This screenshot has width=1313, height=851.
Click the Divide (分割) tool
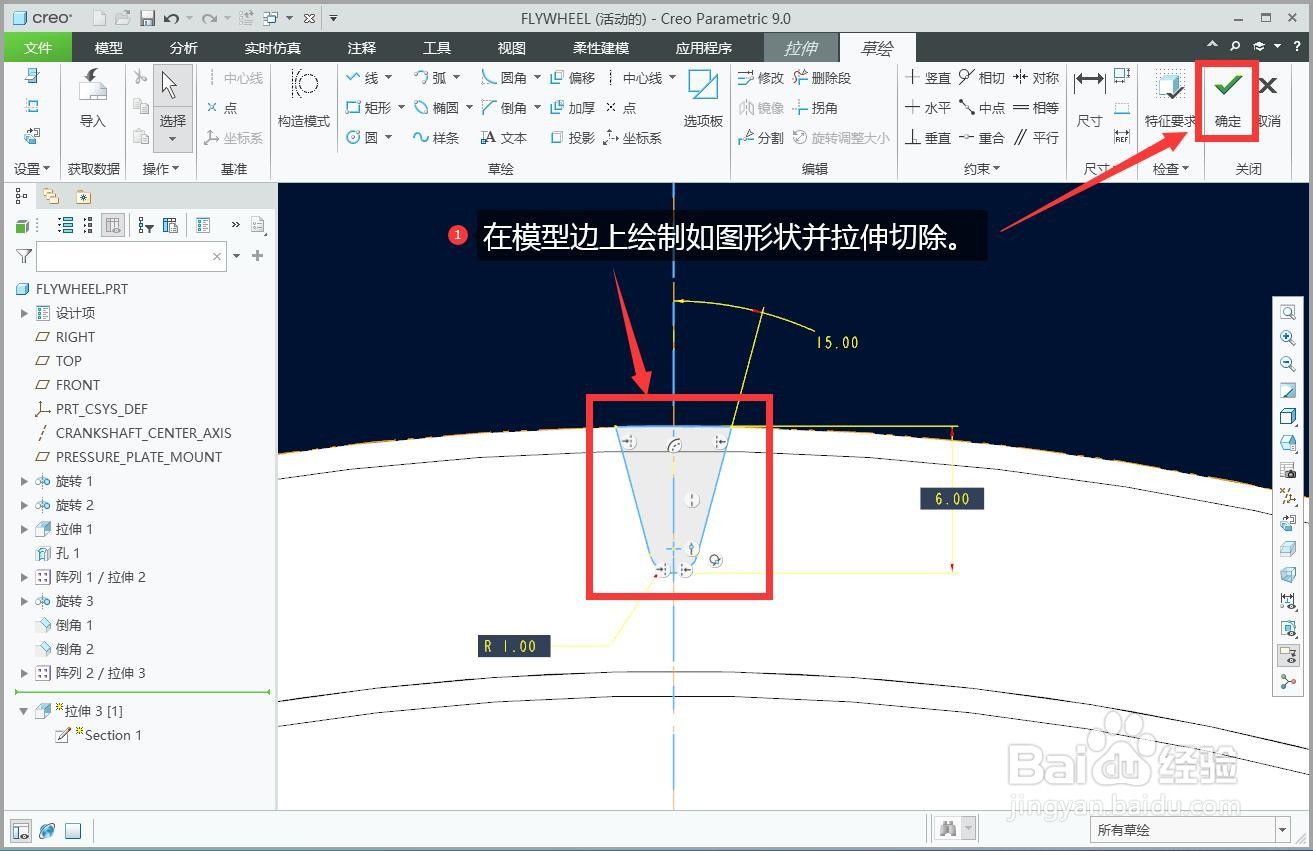pos(761,138)
